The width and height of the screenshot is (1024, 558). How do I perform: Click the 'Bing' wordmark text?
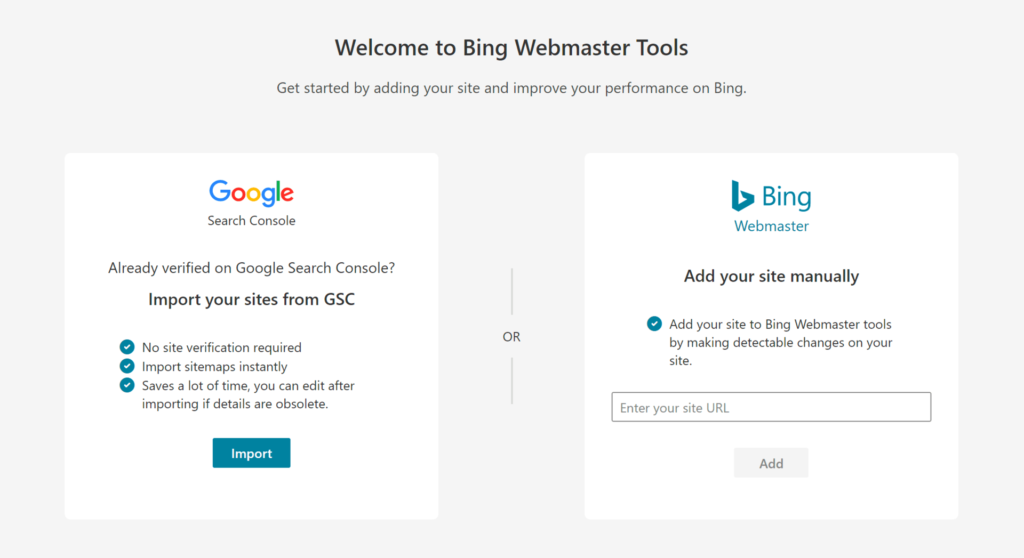point(786,196)
